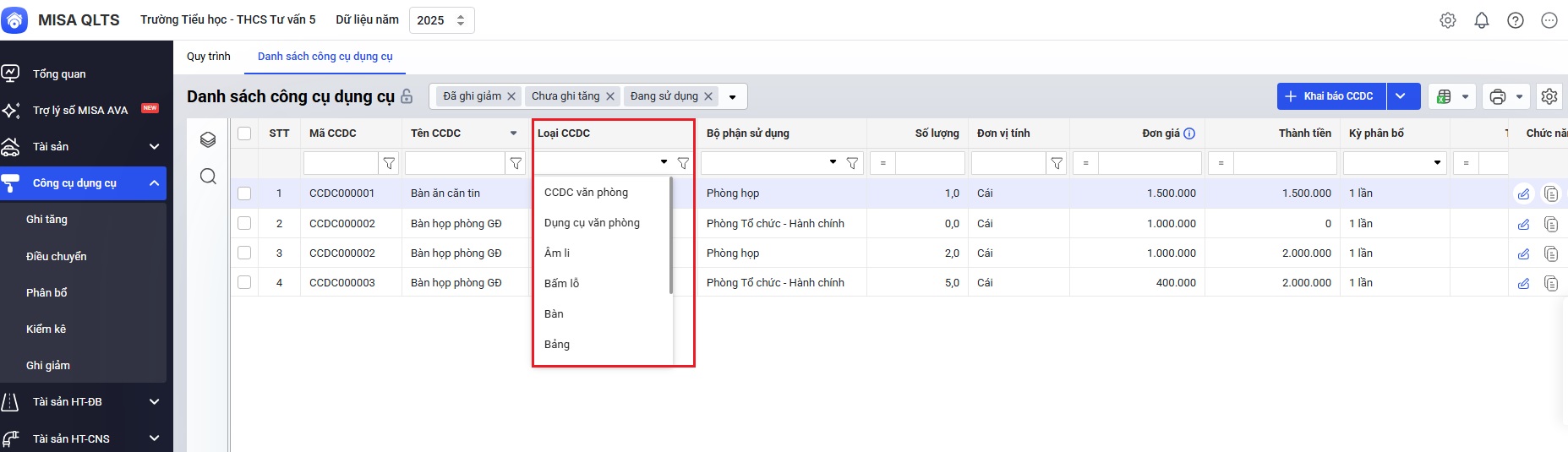The height and width of the screenshot is (452, 1568).
Task: Open the top-right settings gear icon
Action: coord(1448,20)
